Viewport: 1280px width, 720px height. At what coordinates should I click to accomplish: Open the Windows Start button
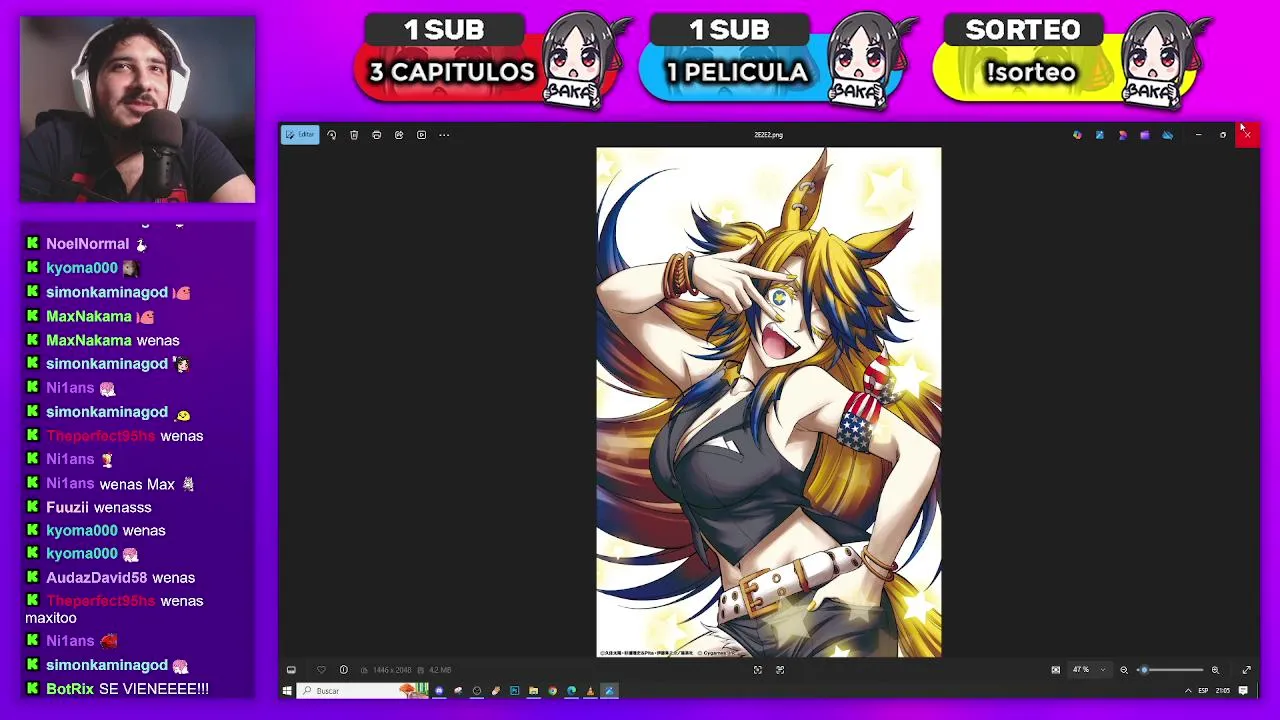point(287,691)
